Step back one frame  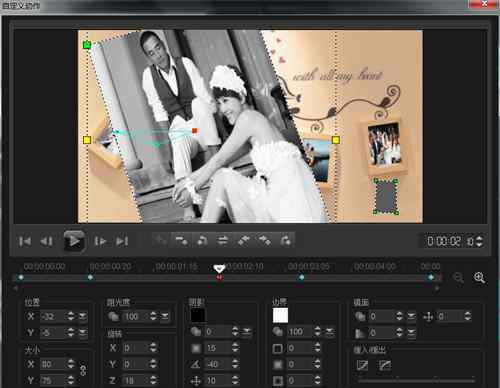[x=46, y=241]
